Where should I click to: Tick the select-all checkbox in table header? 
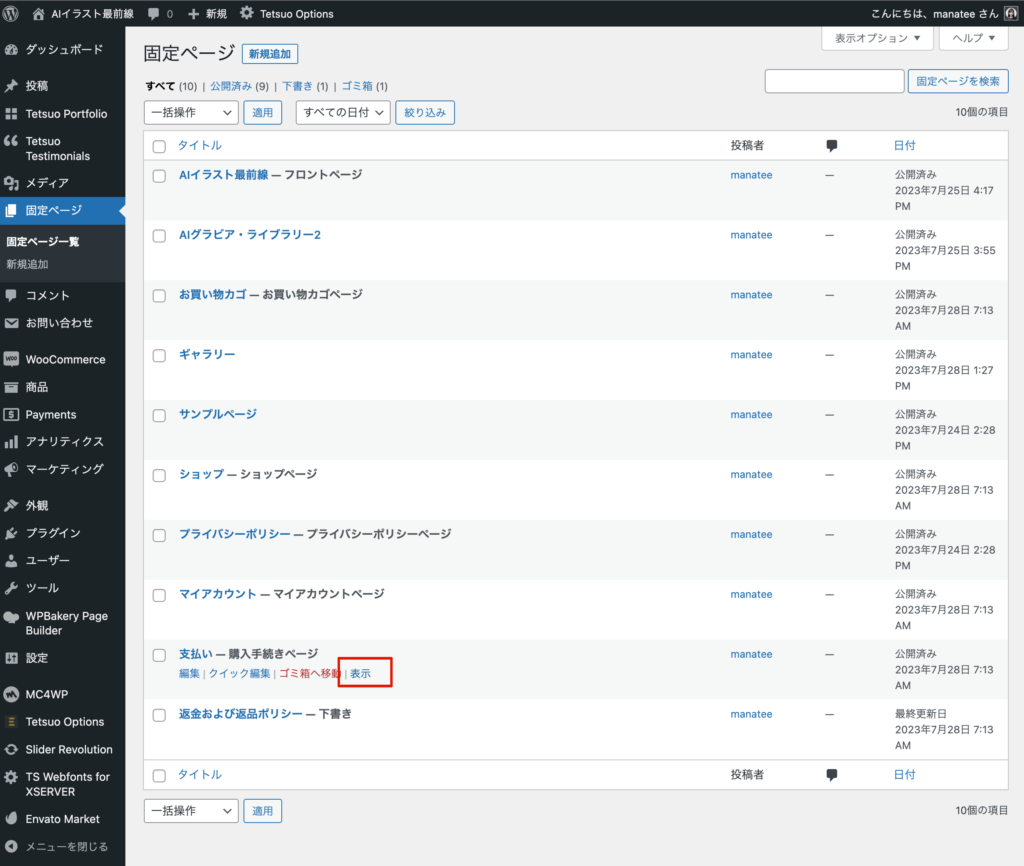(159, 146)
